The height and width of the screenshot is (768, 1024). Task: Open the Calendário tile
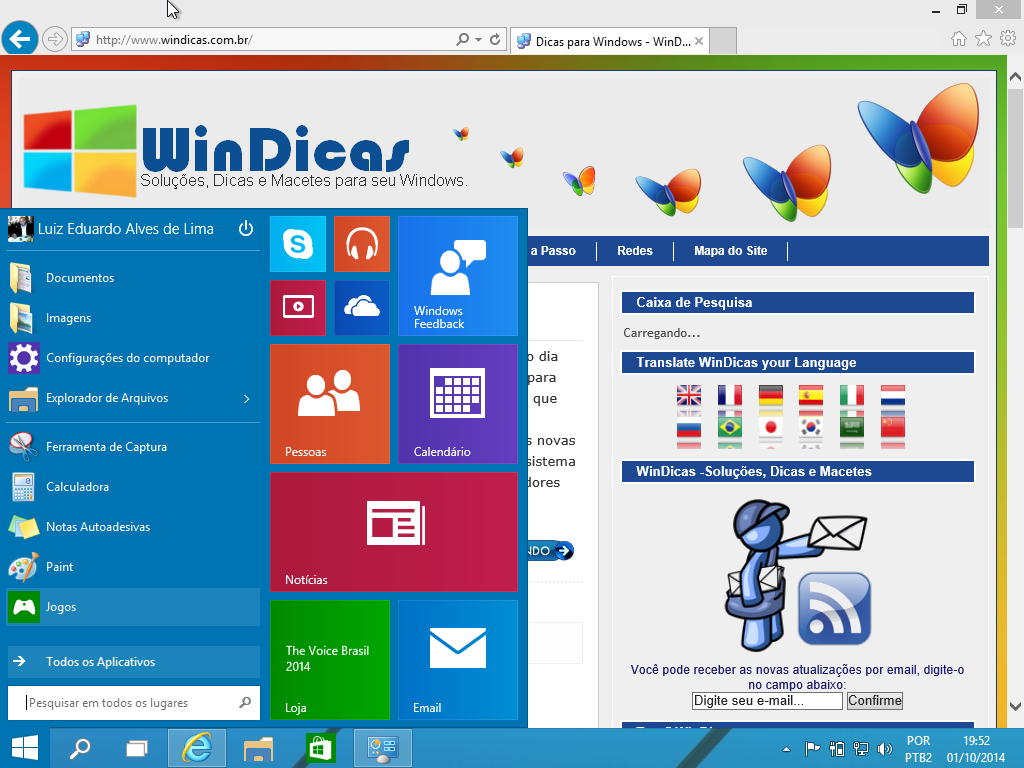[458, 404]
